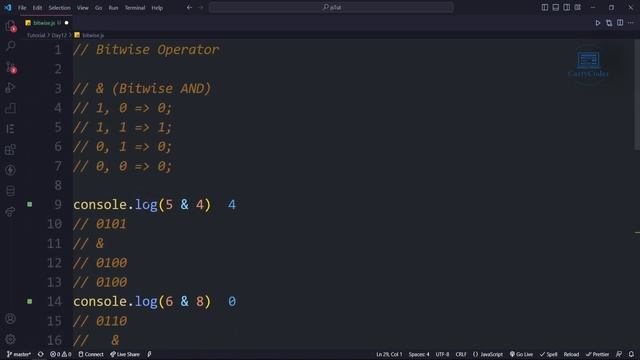
Task: Start Live Share from status bar
Action: (124, 354)
